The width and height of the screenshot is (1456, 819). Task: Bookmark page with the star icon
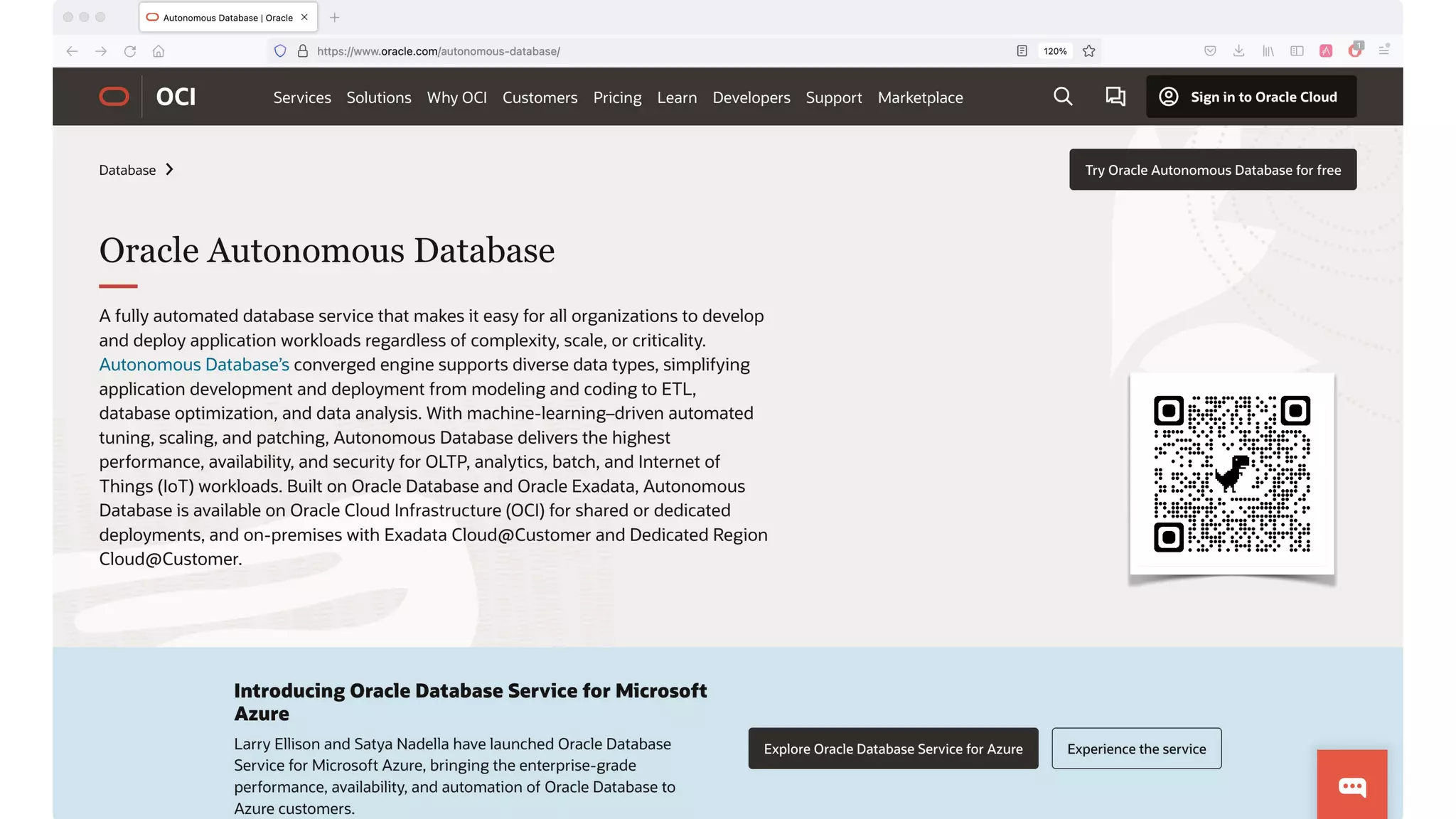point(1088,51)
